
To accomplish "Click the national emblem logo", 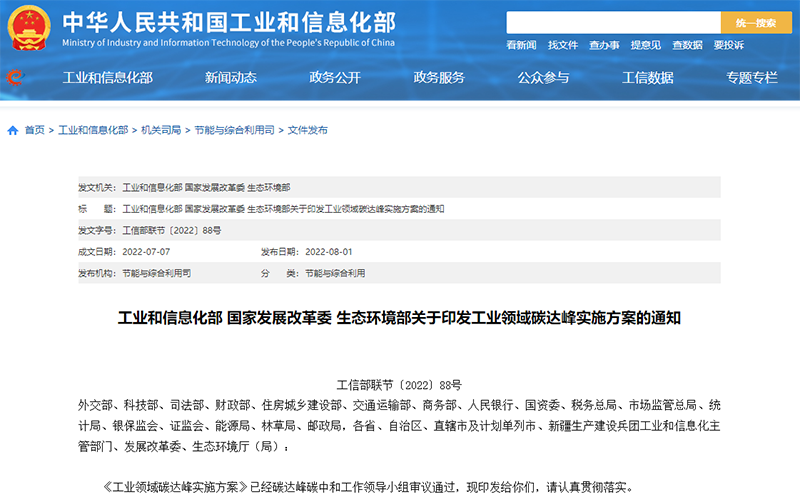I will pyautogui.click(x=29, y=28).
